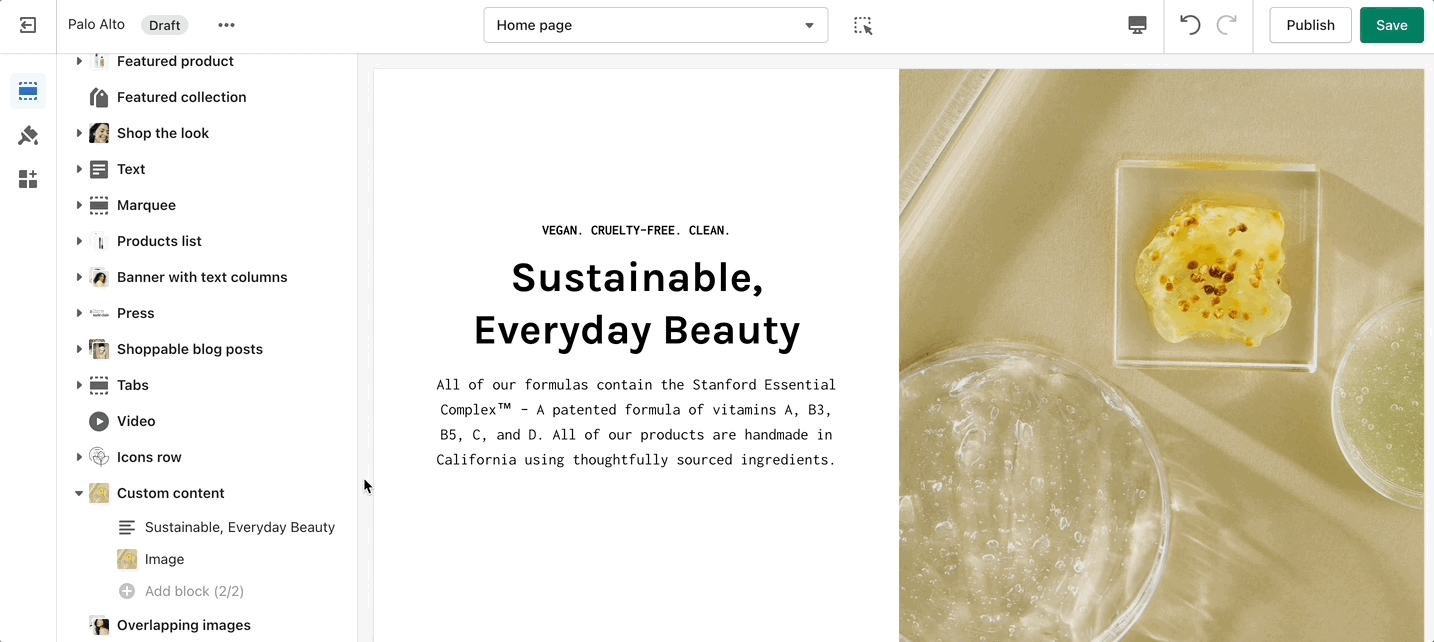Image resolution: width=1434 pixels, height=642 pixels.
Task: Expand the Shop the look section
Action: point(79,133)
